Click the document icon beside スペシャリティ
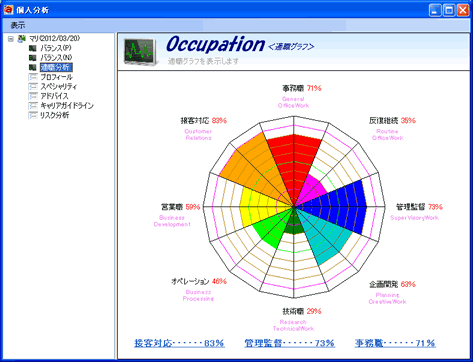 tap(33, 87)
